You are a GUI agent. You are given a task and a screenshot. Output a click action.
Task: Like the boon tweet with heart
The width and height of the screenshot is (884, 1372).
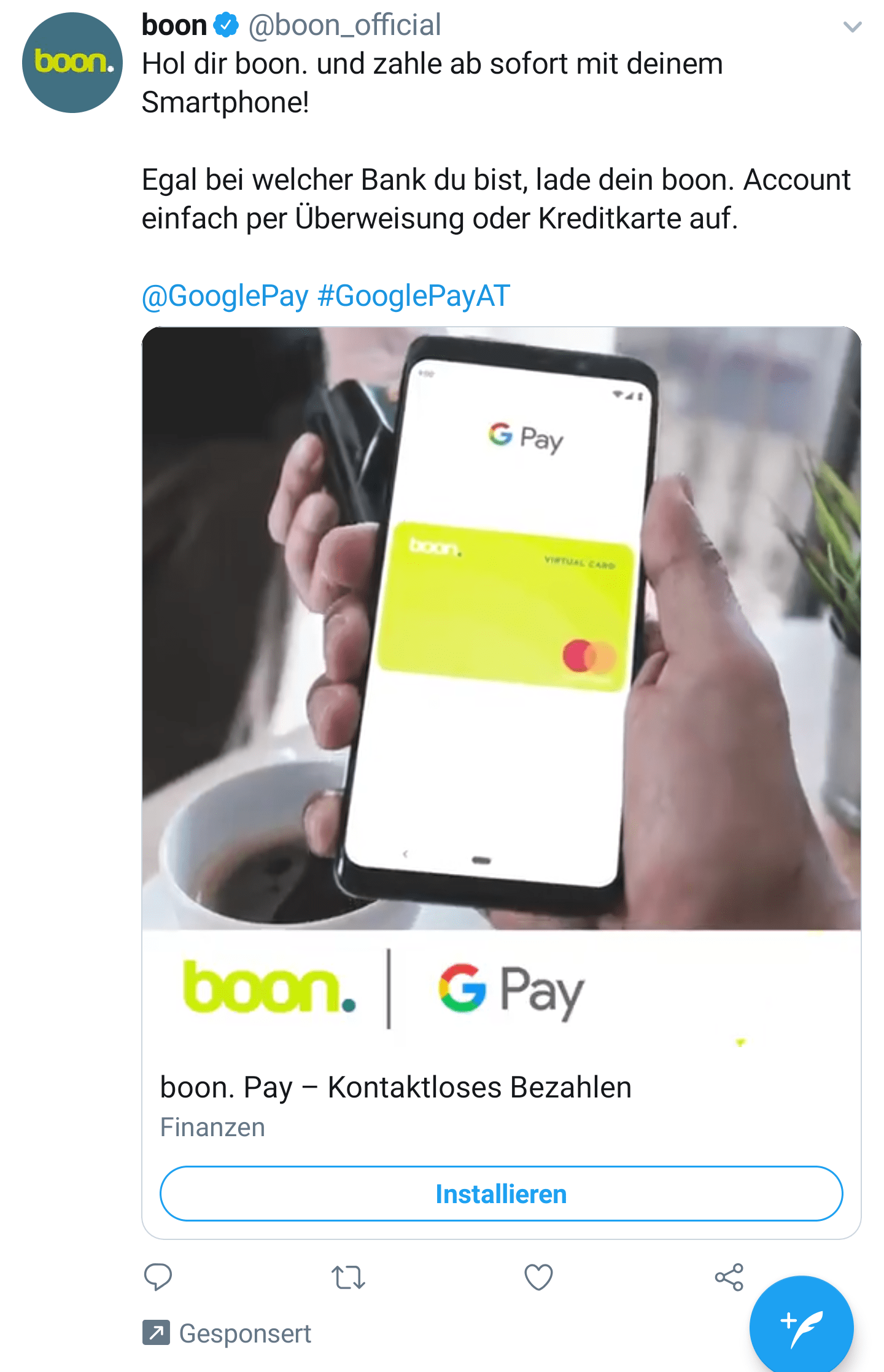(x=538, y=1277)
